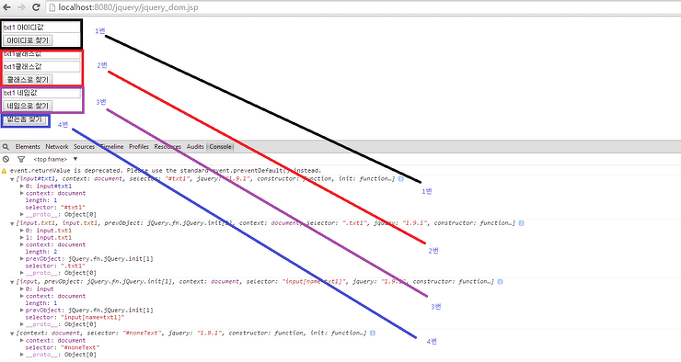Click the info icon after the #noneText header
681x362 pixels.
[373, 333]
